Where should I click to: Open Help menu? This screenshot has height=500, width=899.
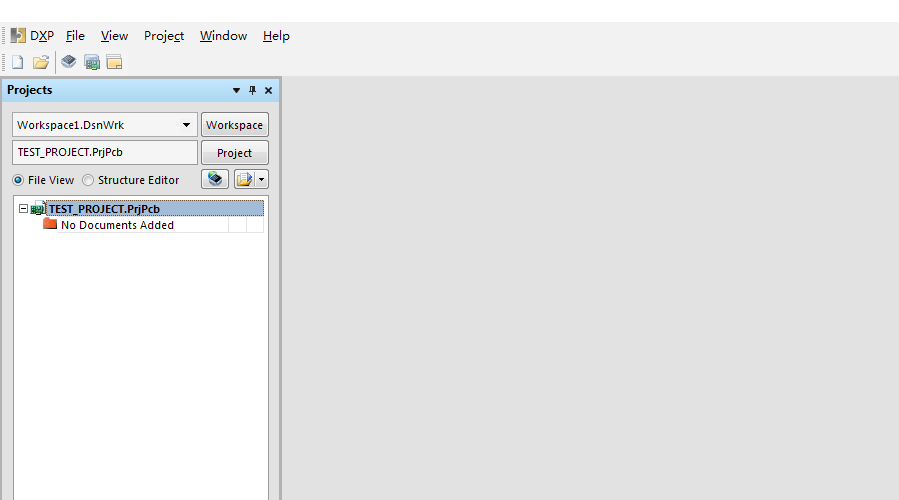tap(276, 36)
